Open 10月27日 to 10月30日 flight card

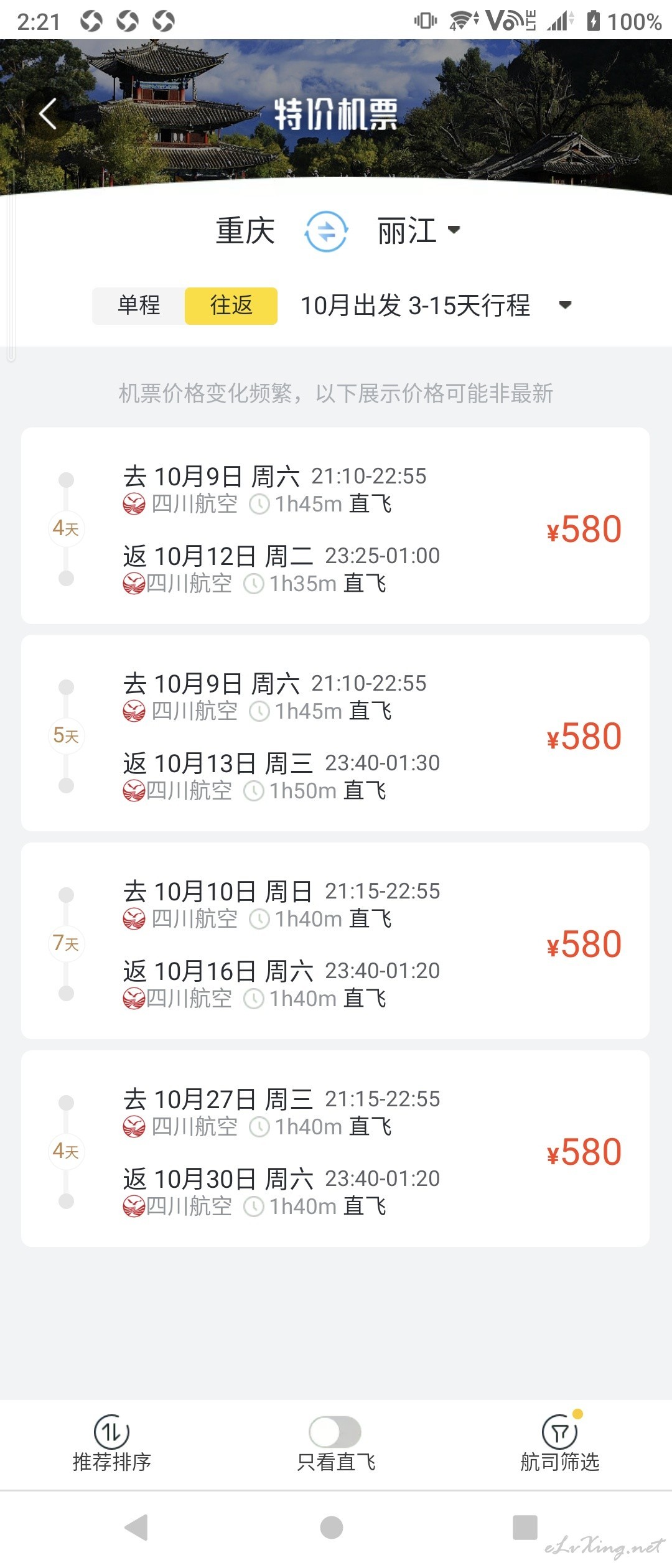pyautogui.click(x=335, y=1149)
